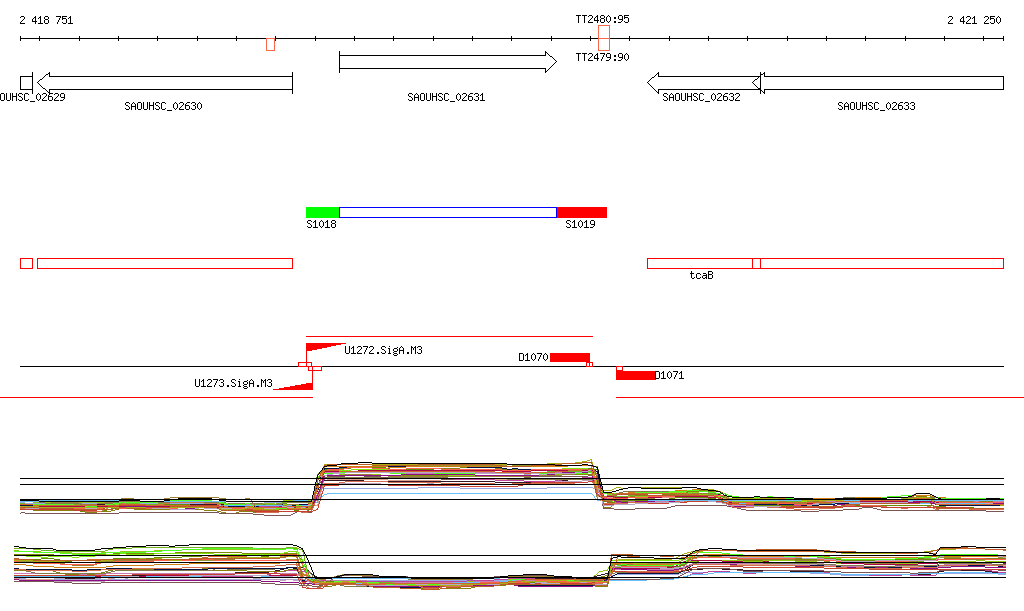Click the SAOUHSC_02632 label
Viewport: 1024px width, 611px height.
(x=701, y=97)
